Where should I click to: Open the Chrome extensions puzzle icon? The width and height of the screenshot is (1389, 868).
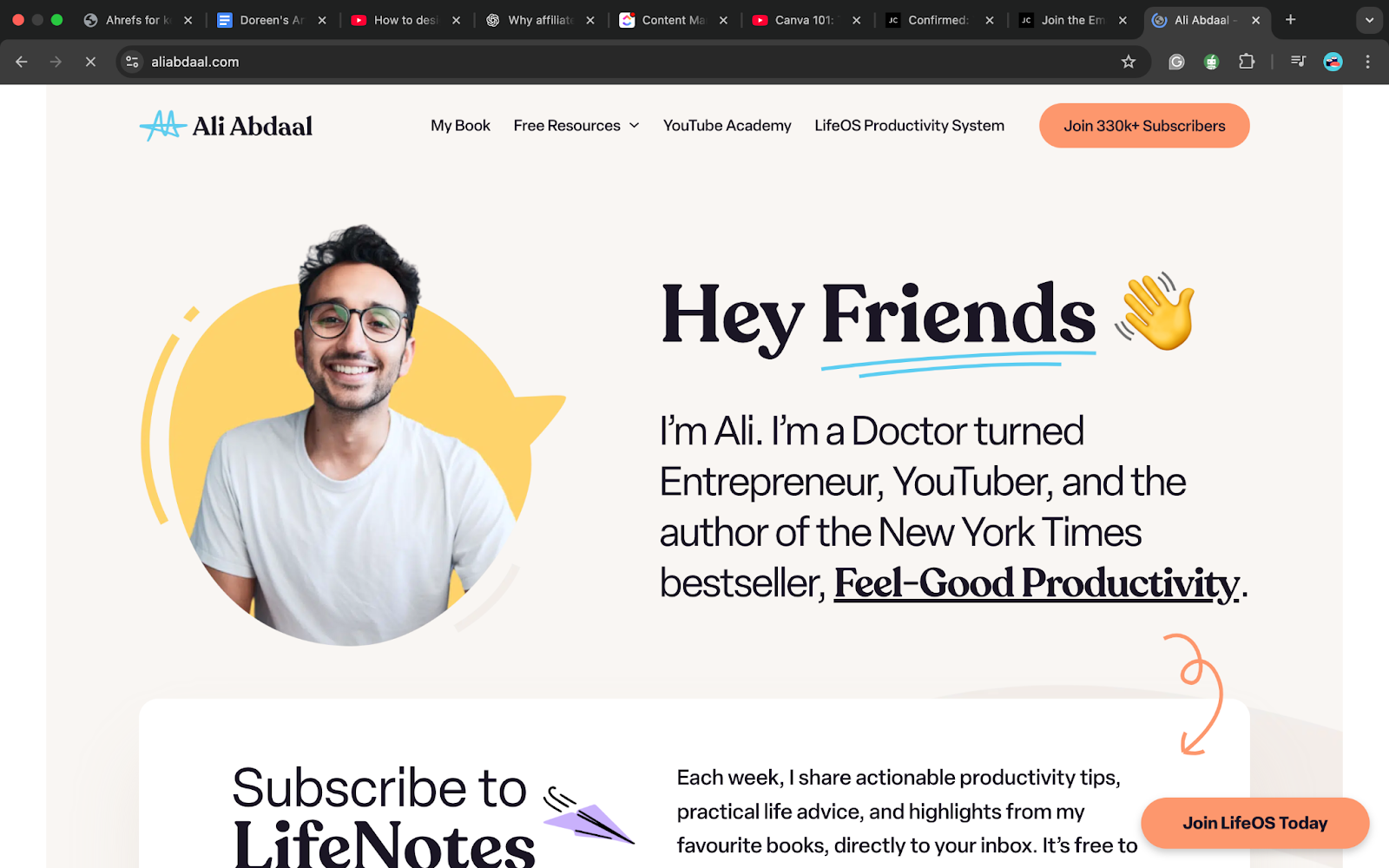coord(1247,62)
